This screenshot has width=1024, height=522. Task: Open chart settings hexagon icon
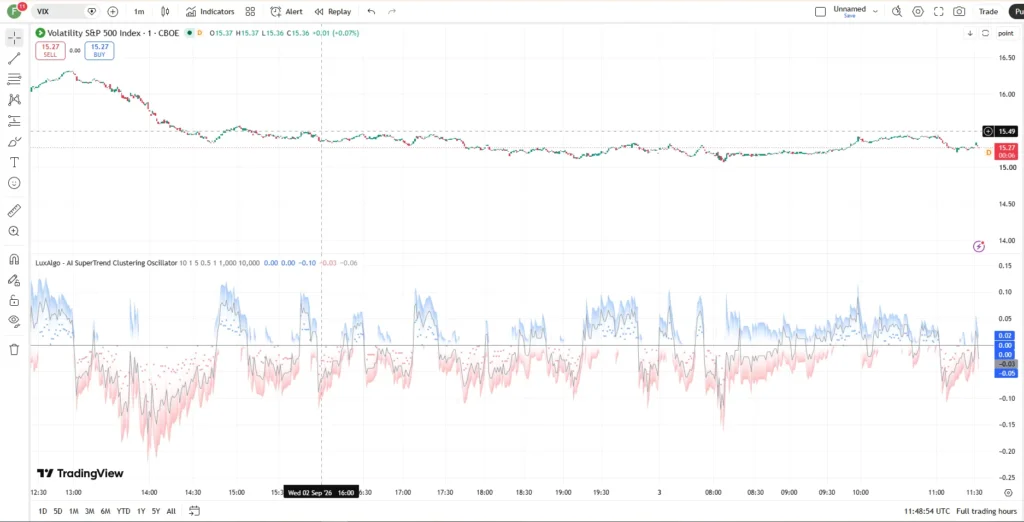click(x=918, y=11)
